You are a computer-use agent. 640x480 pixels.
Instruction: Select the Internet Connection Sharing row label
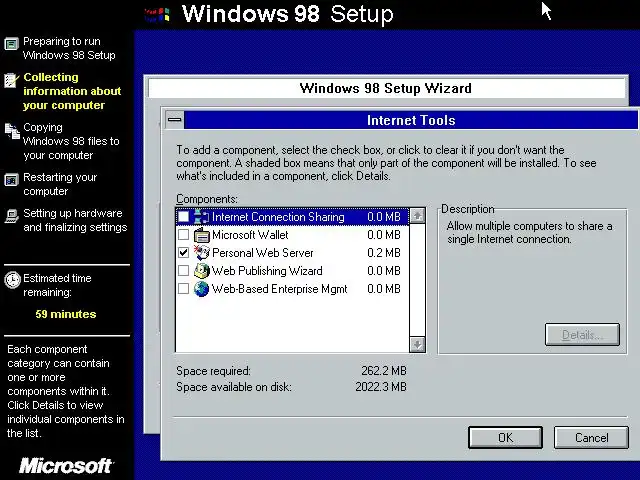coord(278,217)
